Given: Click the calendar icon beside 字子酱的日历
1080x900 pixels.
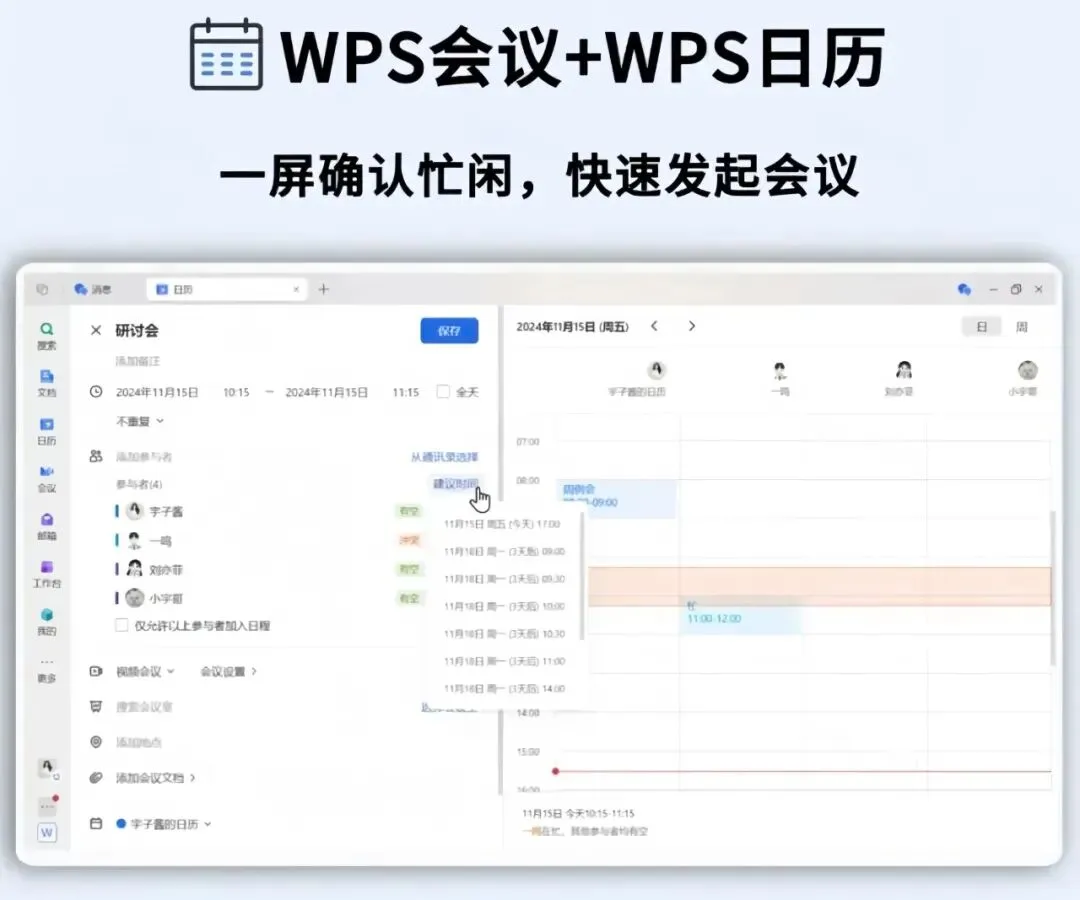Looking at the screenshot, I should (96, 824).
